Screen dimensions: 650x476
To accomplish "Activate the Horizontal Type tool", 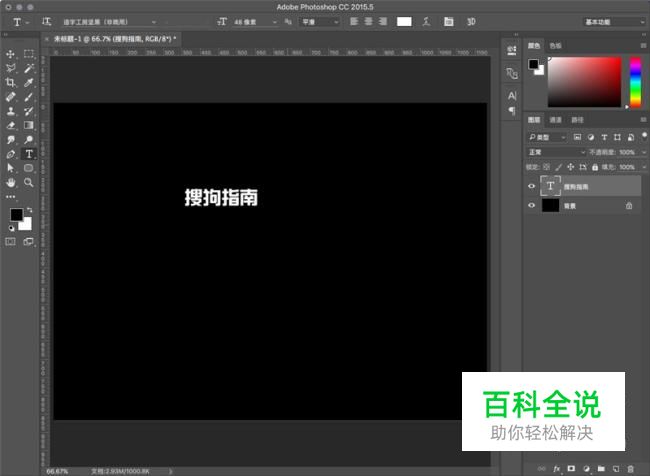I will [29, 154].
